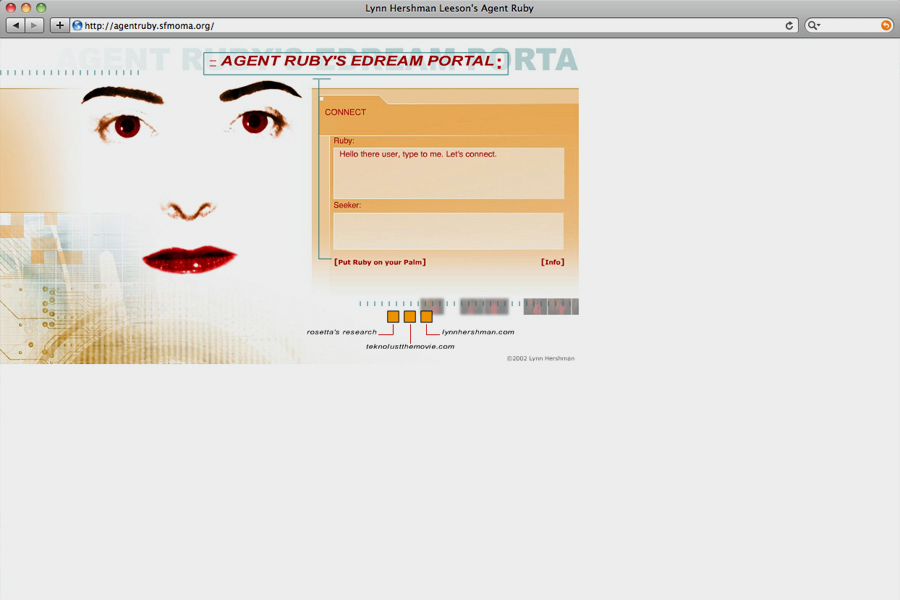The height and width of the screenshot is (600, 900).
Task: Open the 'Put Ruby on your Palm' link
Action: tap(380, 262)
